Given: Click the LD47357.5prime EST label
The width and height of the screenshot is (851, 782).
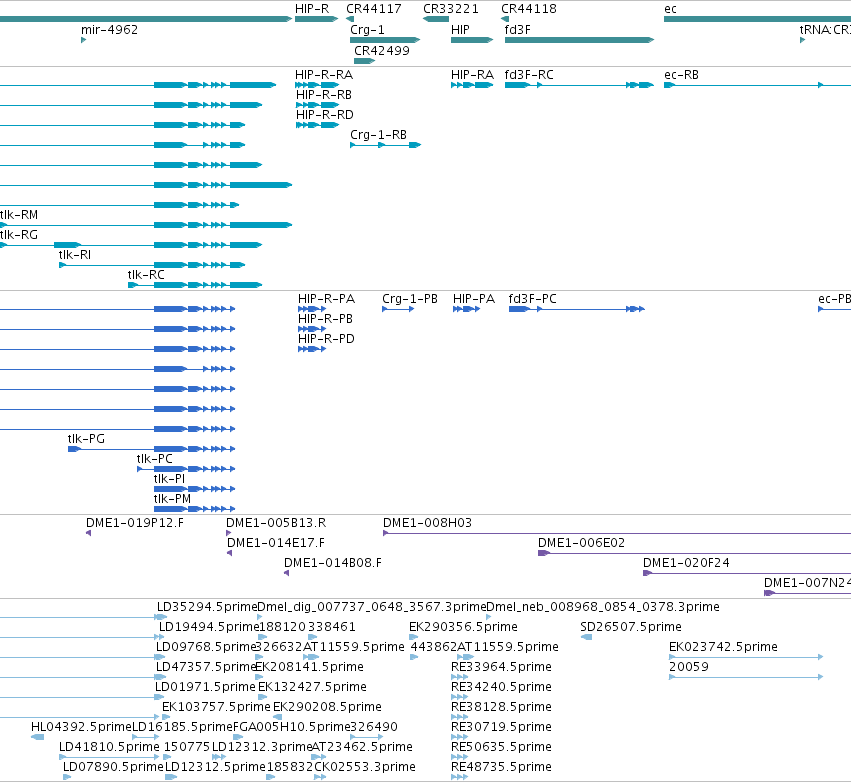Looking at the screenshot, I should [x=206, y=667].
